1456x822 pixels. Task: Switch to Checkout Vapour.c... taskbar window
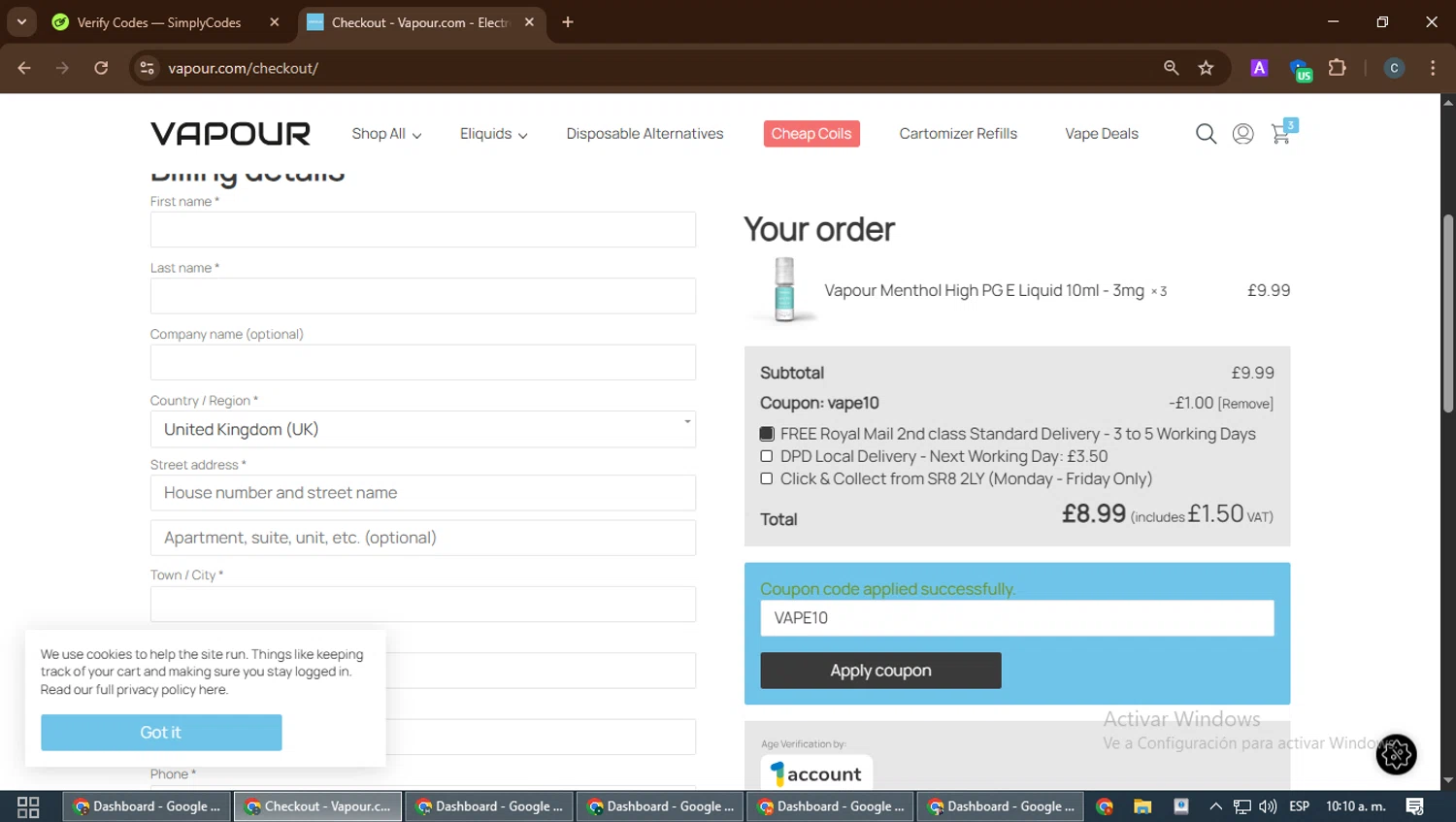pyautogui.click(x=317, y=806)
